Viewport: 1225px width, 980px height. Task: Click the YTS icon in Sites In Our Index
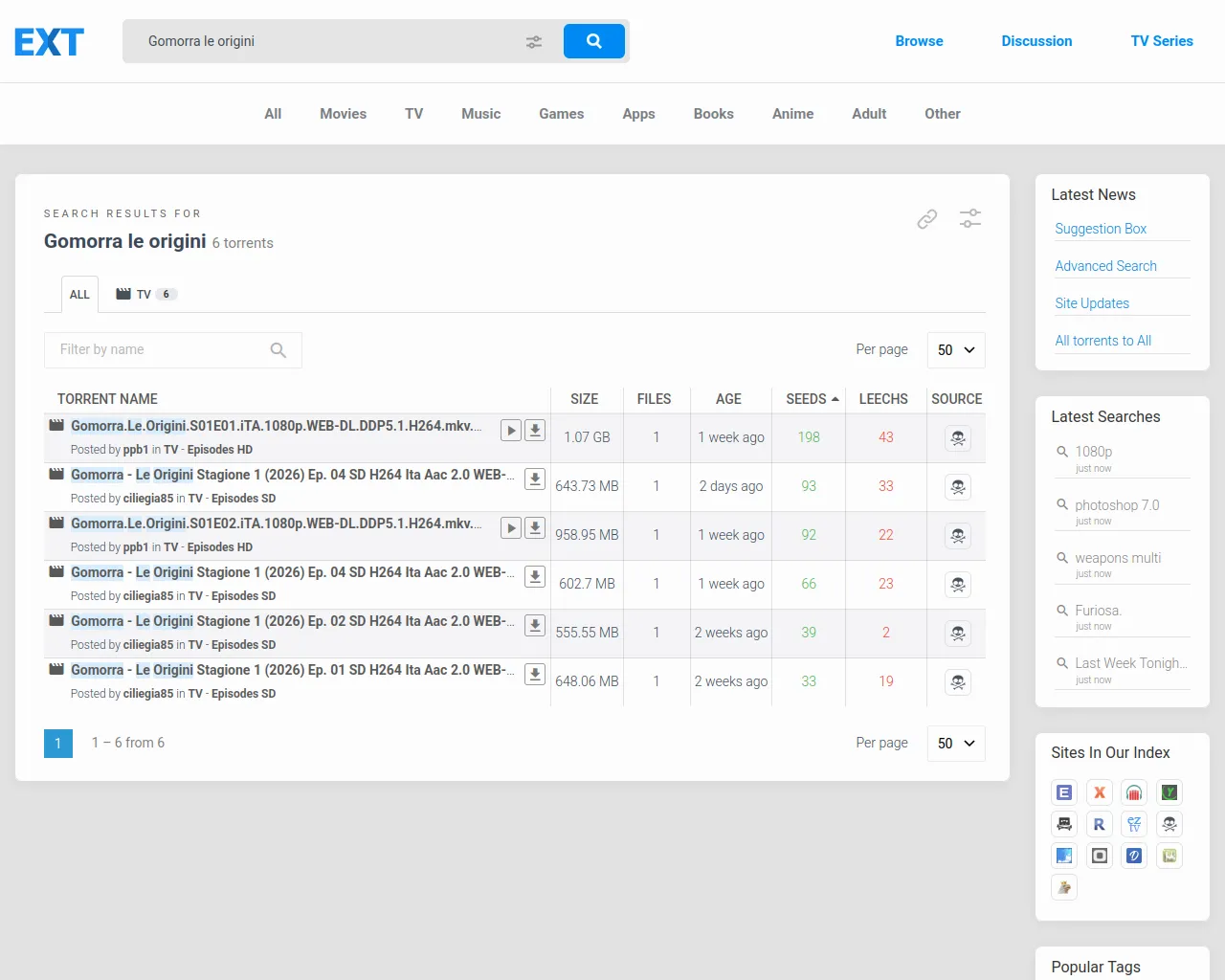1169,791
